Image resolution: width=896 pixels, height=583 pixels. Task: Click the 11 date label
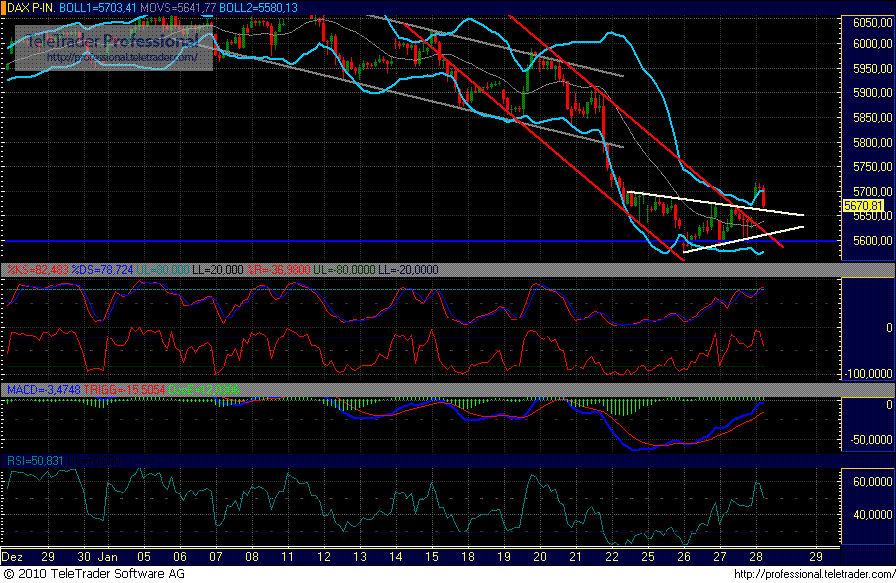[287, 557]
